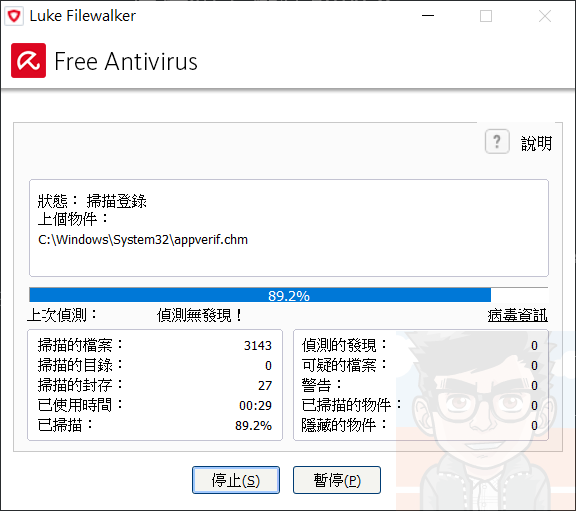This screenshot has width=576, height=511.
Task: Click the elapsed time value 00:29
Action: 255,405
